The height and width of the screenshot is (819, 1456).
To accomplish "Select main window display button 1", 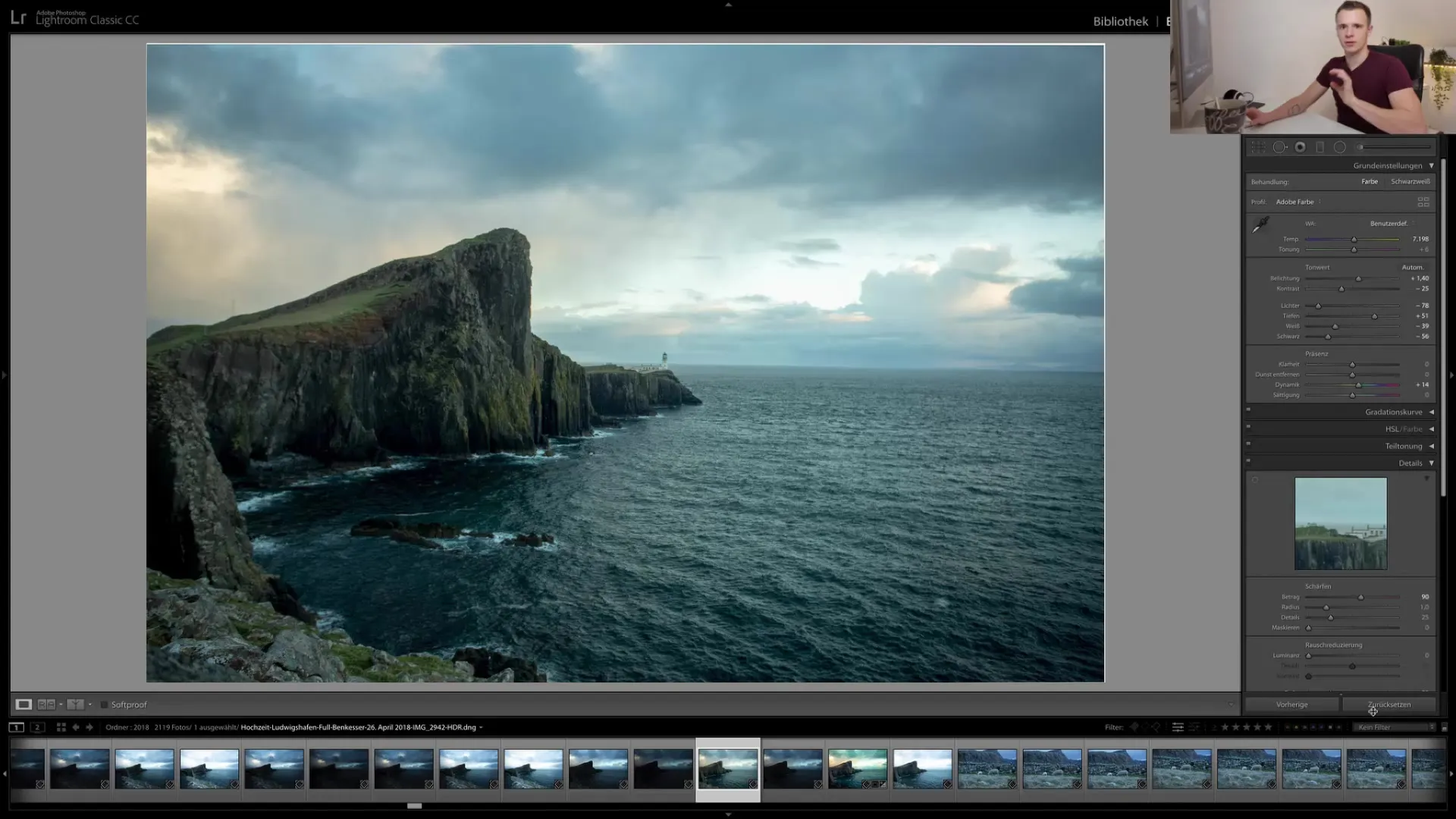I will 16,727.
